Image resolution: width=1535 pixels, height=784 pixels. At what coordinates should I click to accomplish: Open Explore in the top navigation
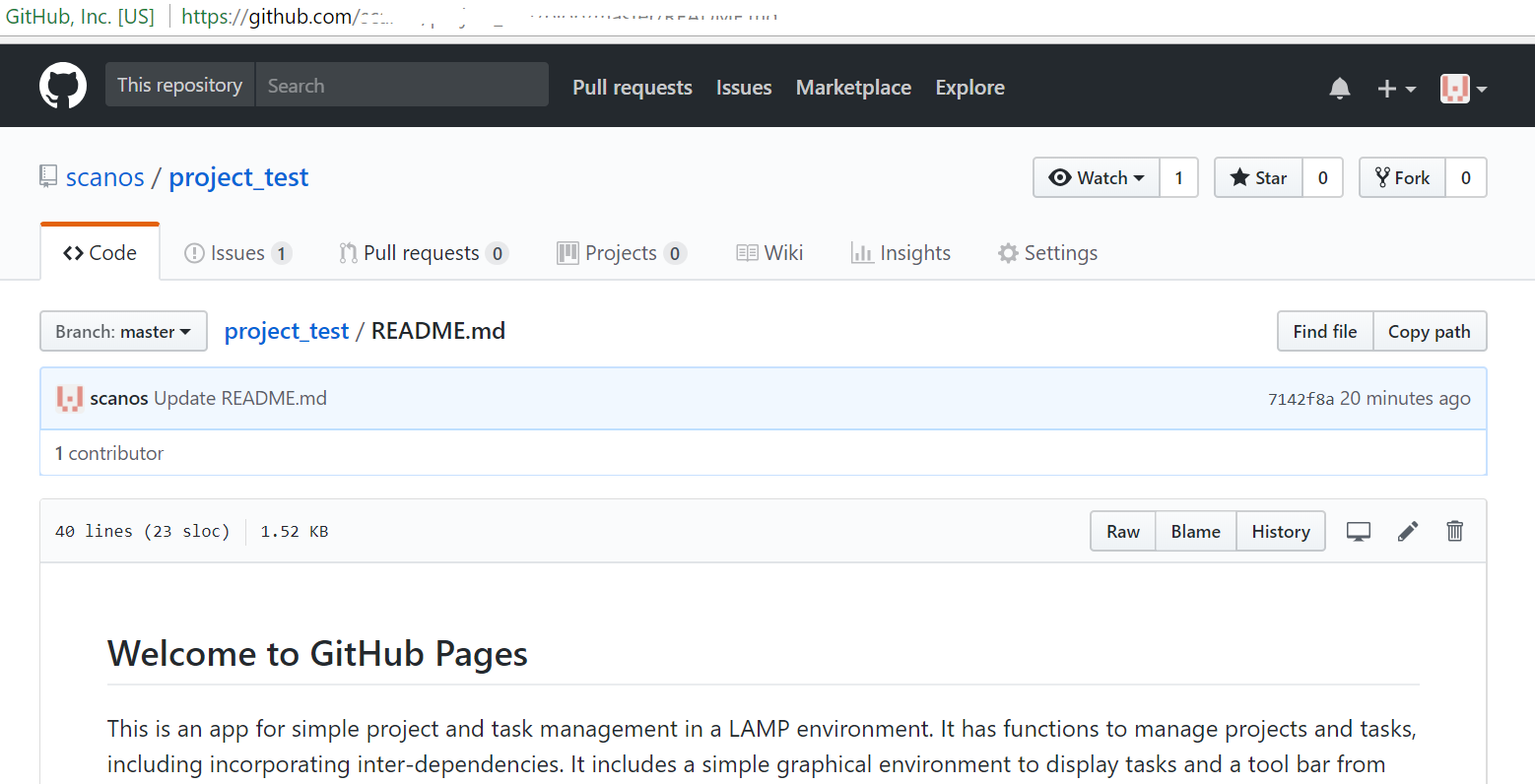coord(970,88)
